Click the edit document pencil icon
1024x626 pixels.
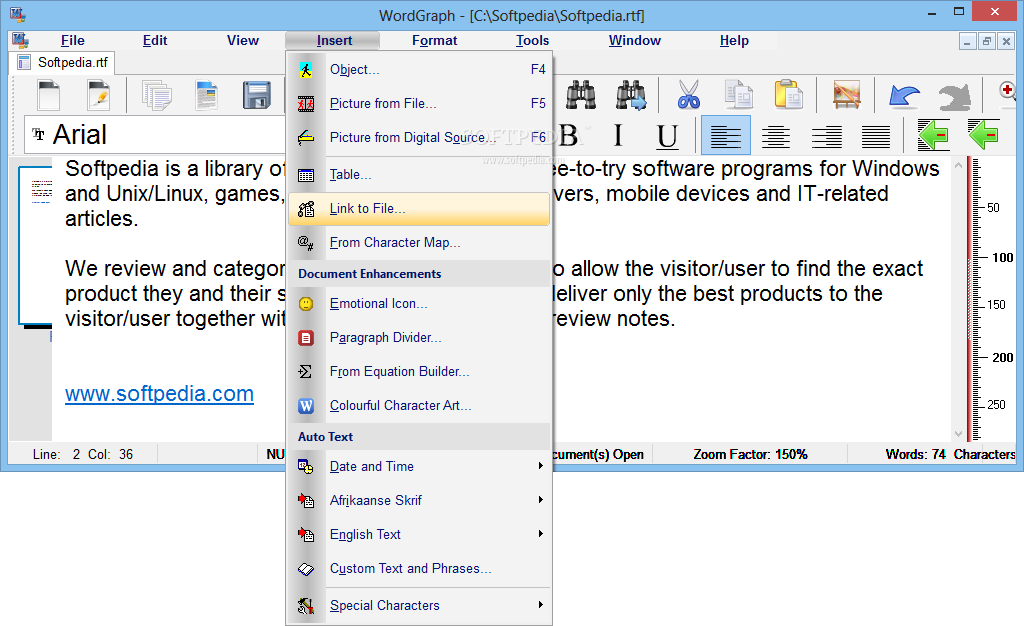tap(99, 95)
